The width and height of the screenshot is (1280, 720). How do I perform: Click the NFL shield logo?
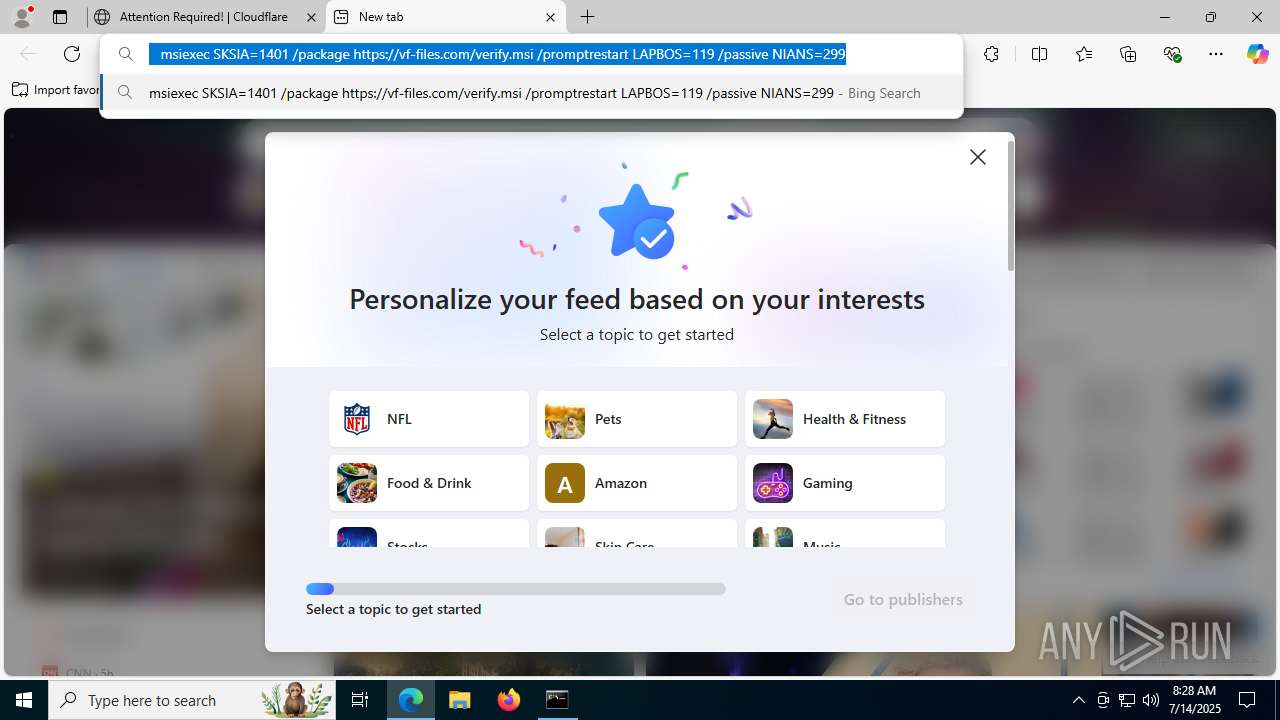(357, 419)
